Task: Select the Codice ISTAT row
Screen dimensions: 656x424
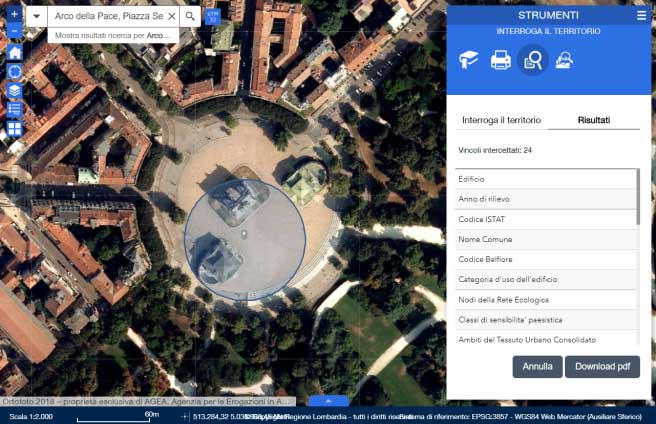Action: 546,219
